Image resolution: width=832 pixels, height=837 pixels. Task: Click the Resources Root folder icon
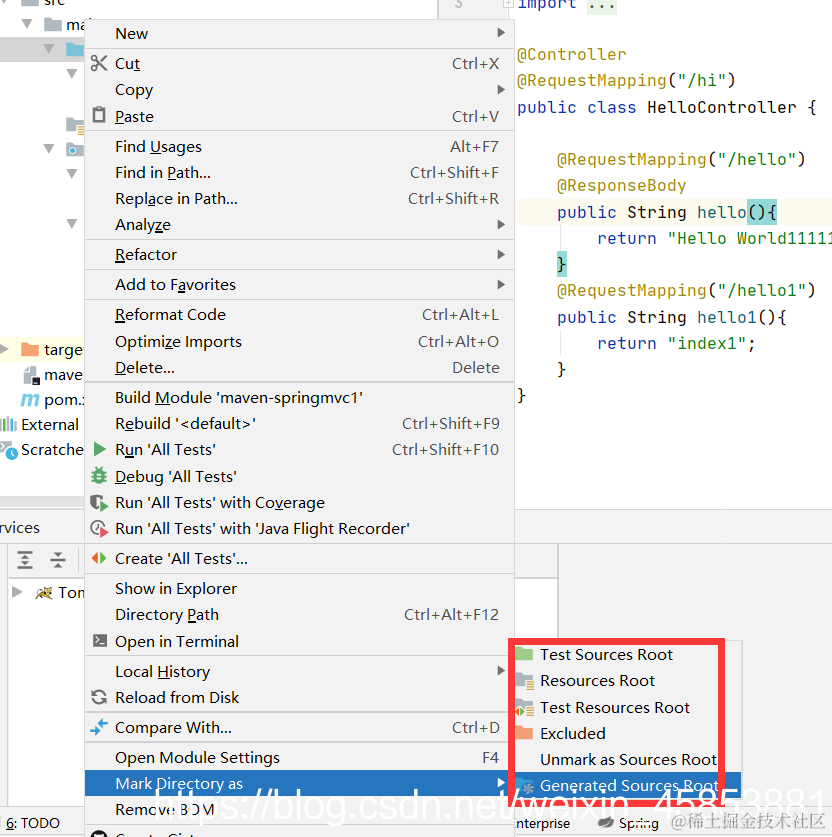point(525,681)
